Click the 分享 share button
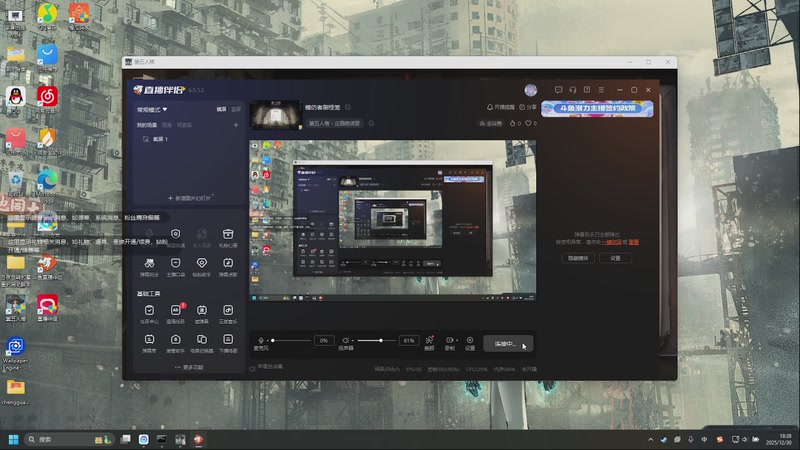This screenshot has width=800, height=450. [528, 107]
